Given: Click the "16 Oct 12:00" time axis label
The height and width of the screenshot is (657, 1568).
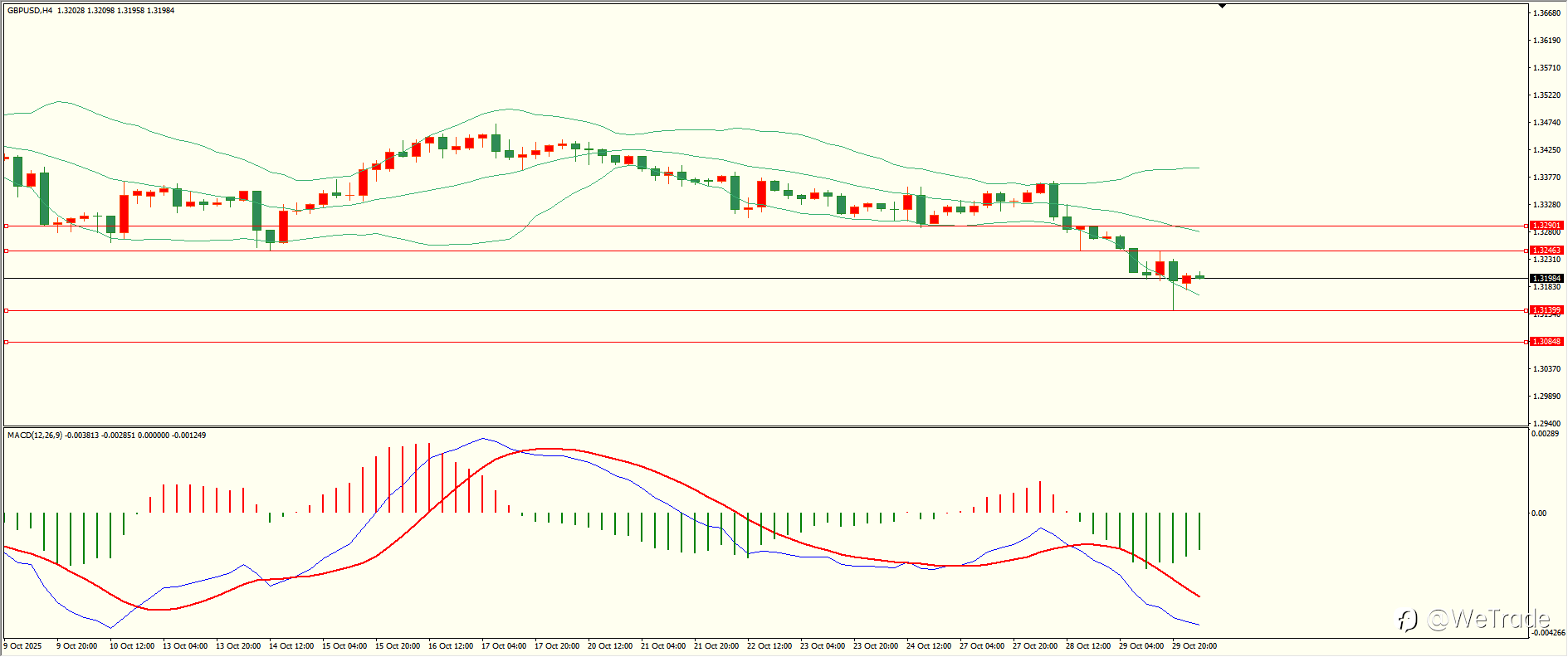Looking at the screenshot, I should tap(451, 646).
